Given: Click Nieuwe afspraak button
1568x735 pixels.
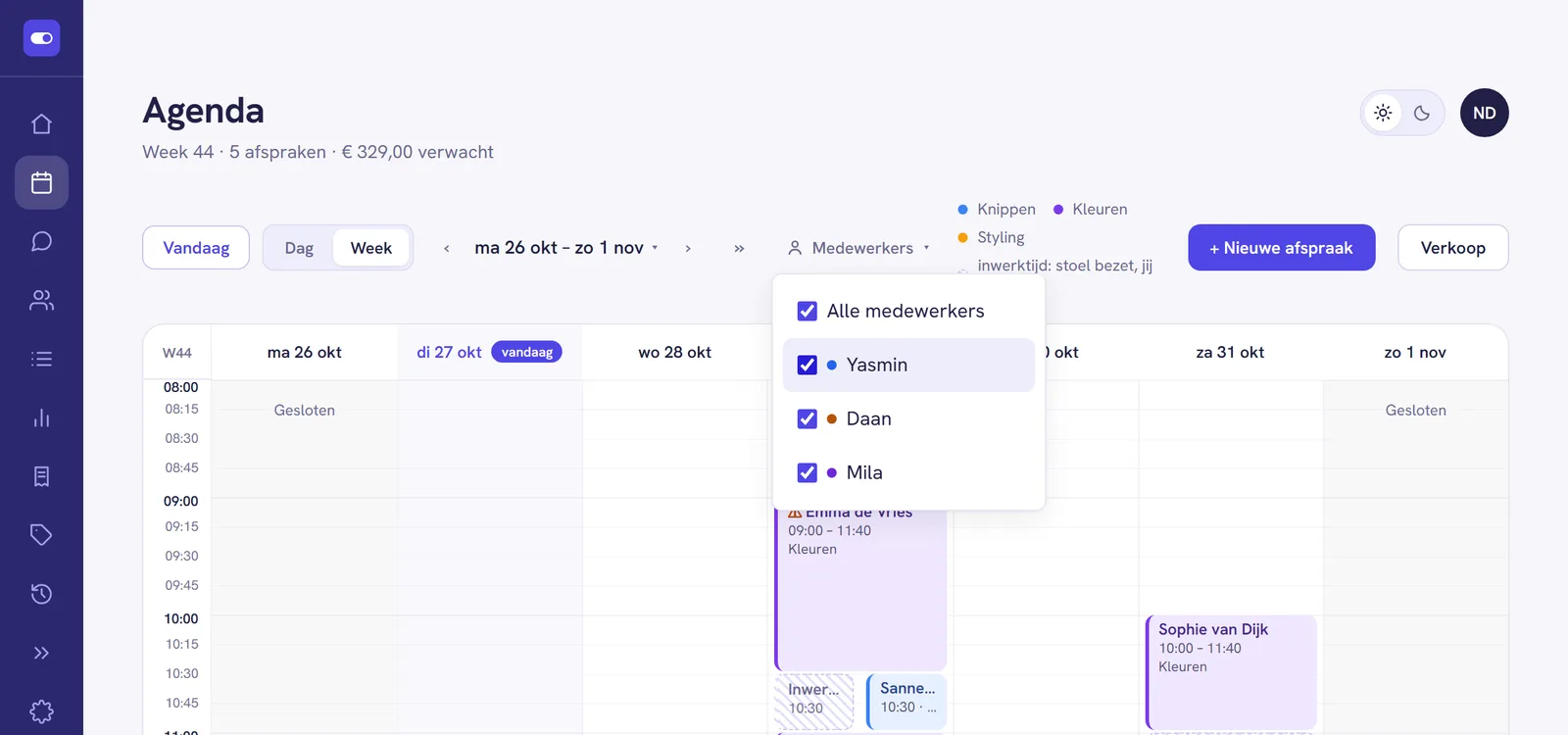Looking at the screenshot, I should 1282,248.
